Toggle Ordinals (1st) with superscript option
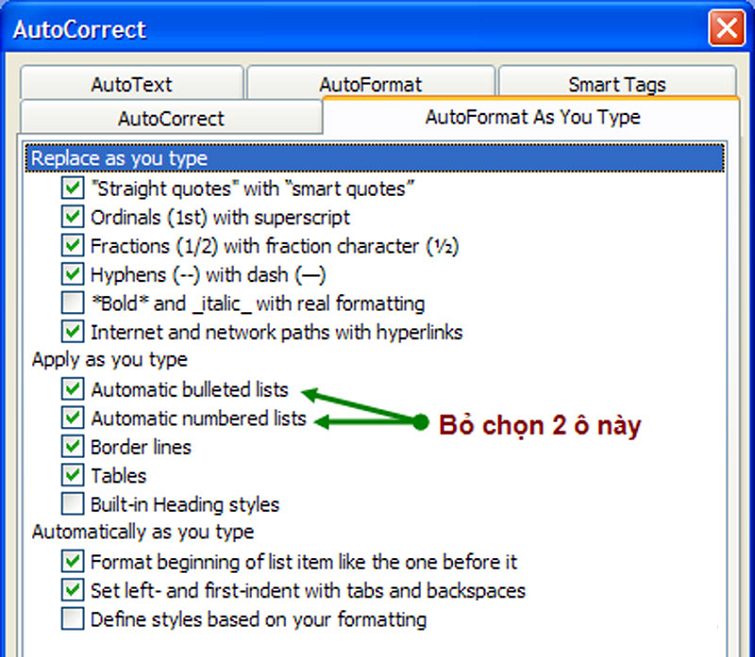 click(x=72, y=217)
